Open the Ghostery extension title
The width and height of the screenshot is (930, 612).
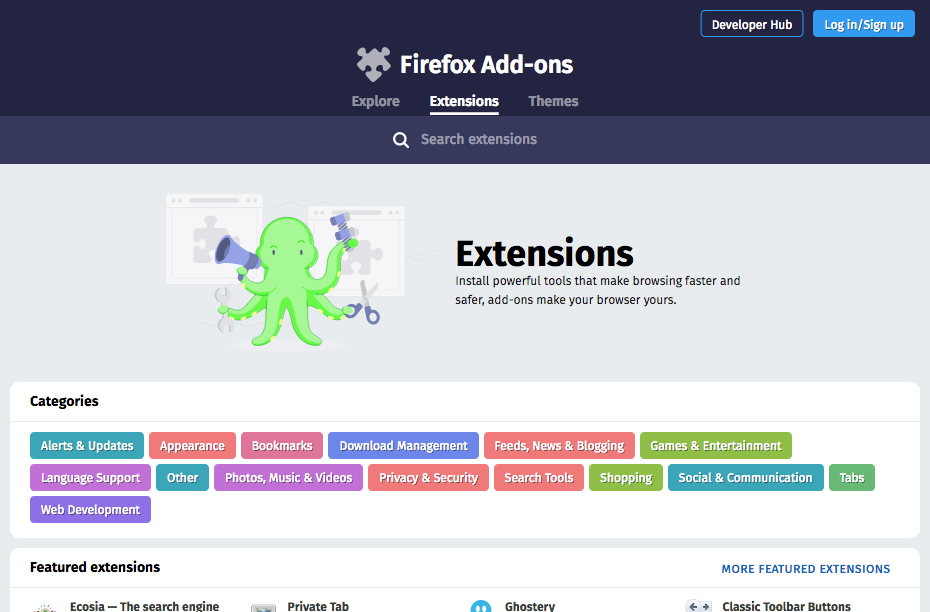click(530, 606)
